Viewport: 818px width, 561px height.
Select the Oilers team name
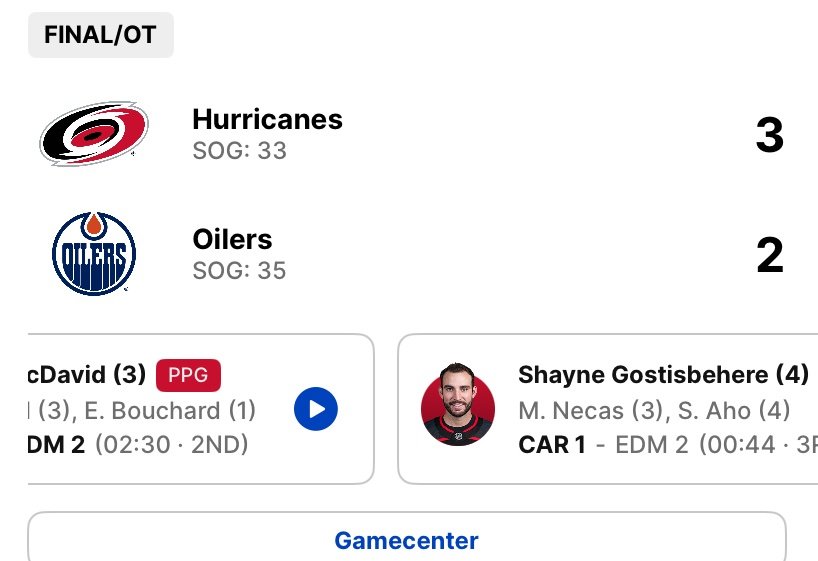coord(232,239)
